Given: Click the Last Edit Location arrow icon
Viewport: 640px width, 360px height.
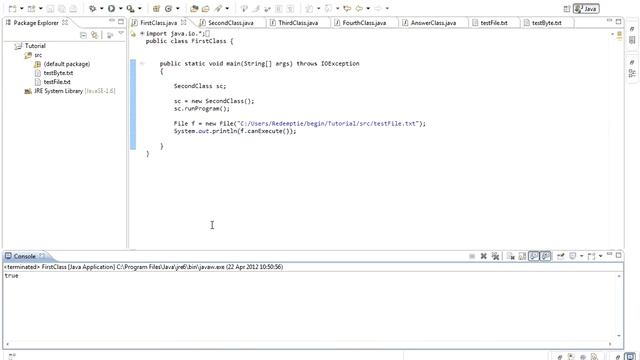Looking at the screenshot, I should pyautogui.click(x=347, y=8).
